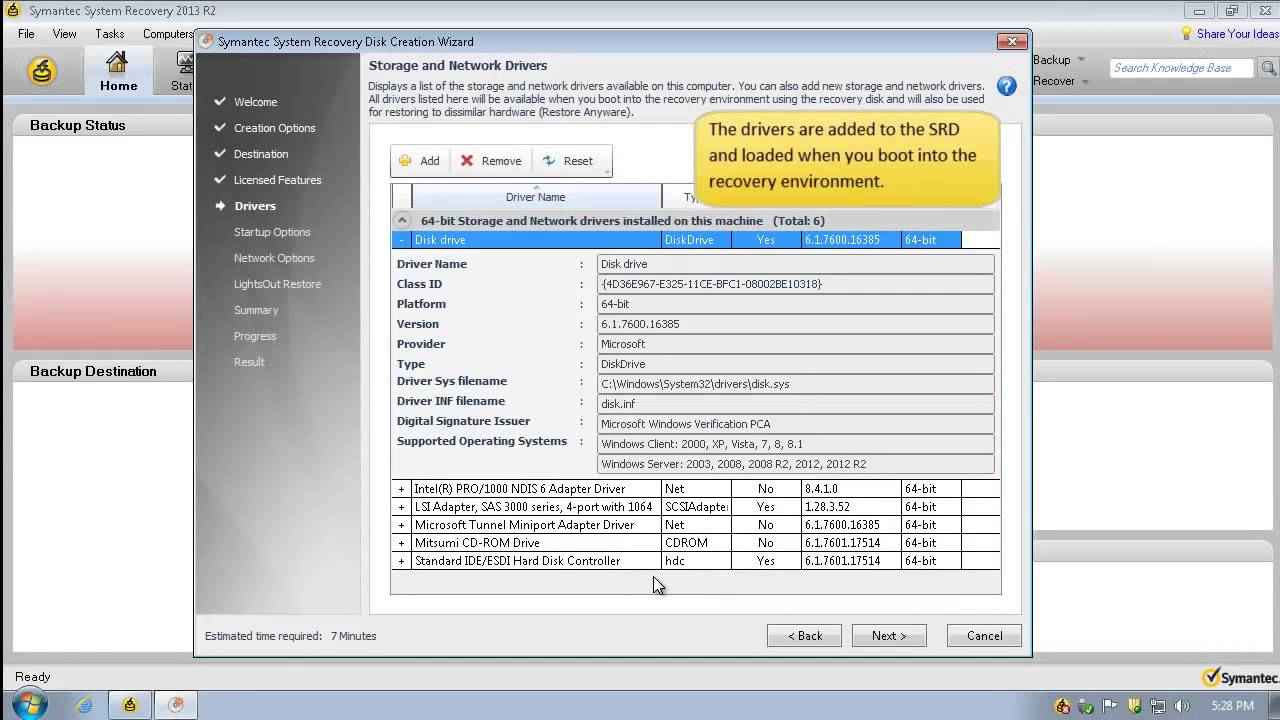Expand the Standard IDE/ESDI Hard Disk Controller row
1280x720 pixels.
(402, 561)
